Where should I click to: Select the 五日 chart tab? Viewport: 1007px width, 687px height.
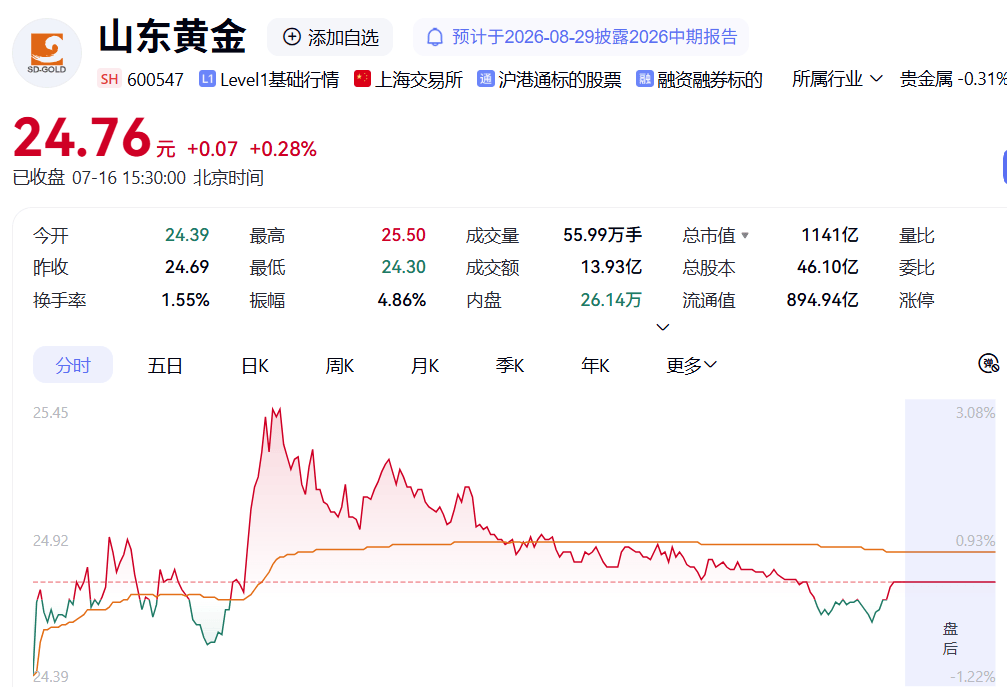pos(165,365)
